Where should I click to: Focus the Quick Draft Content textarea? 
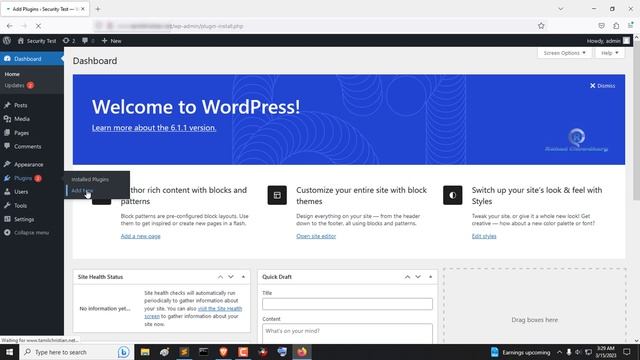coord(347,333)
